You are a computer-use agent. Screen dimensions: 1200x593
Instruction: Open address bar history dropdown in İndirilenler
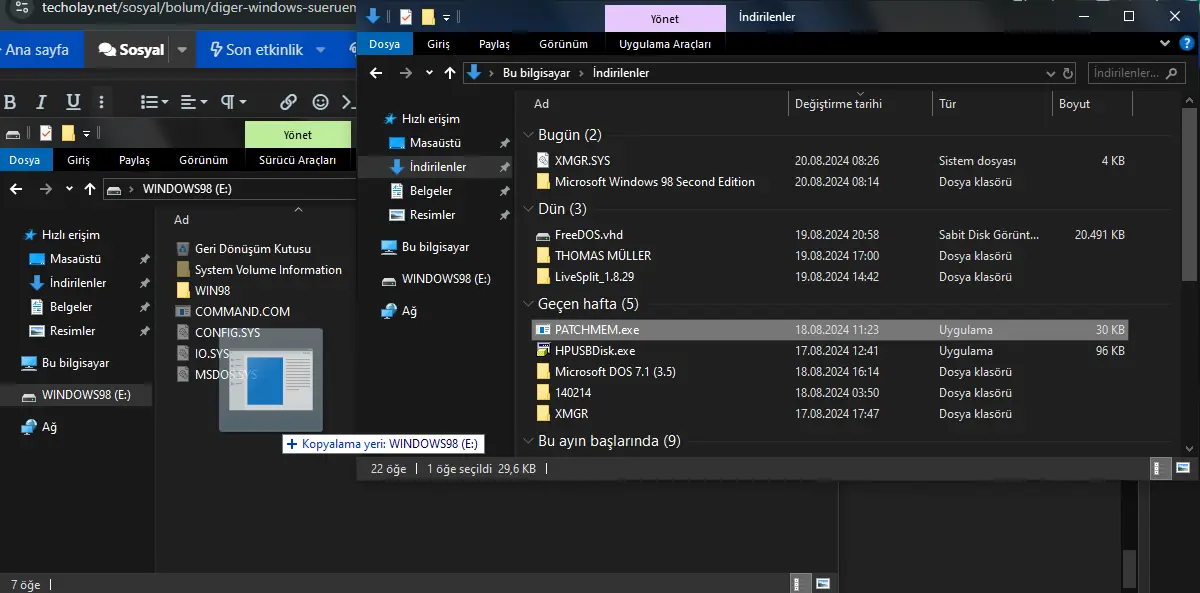(1049, 73)
